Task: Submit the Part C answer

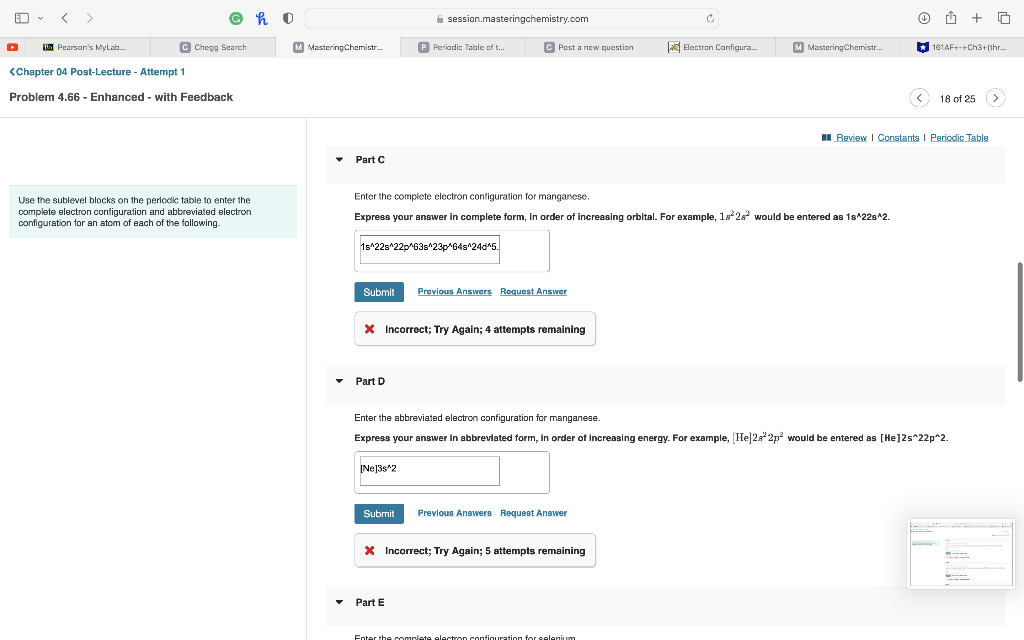Action: point(379,292)
